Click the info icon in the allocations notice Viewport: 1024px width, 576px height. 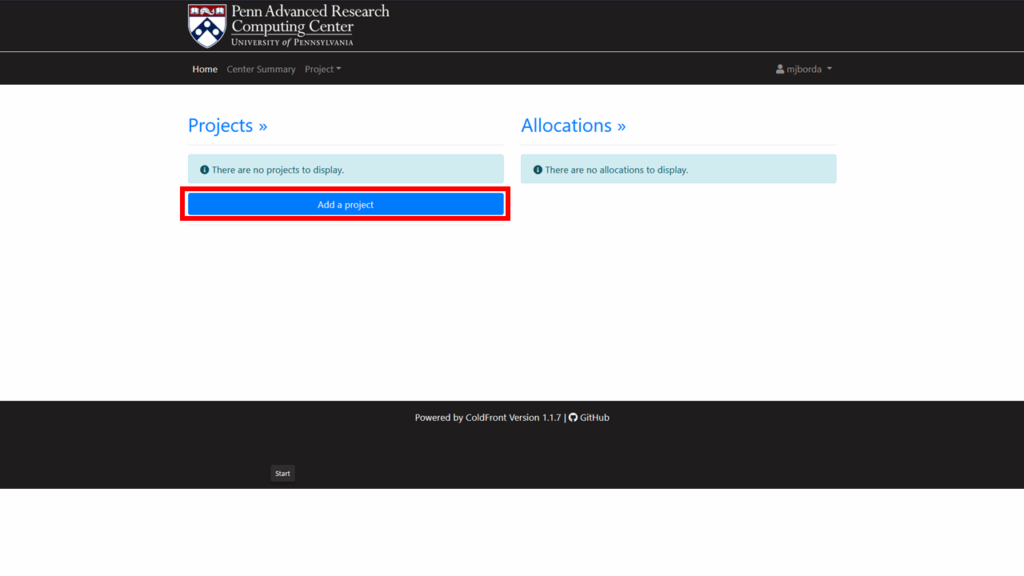click(x=537, y=170)
